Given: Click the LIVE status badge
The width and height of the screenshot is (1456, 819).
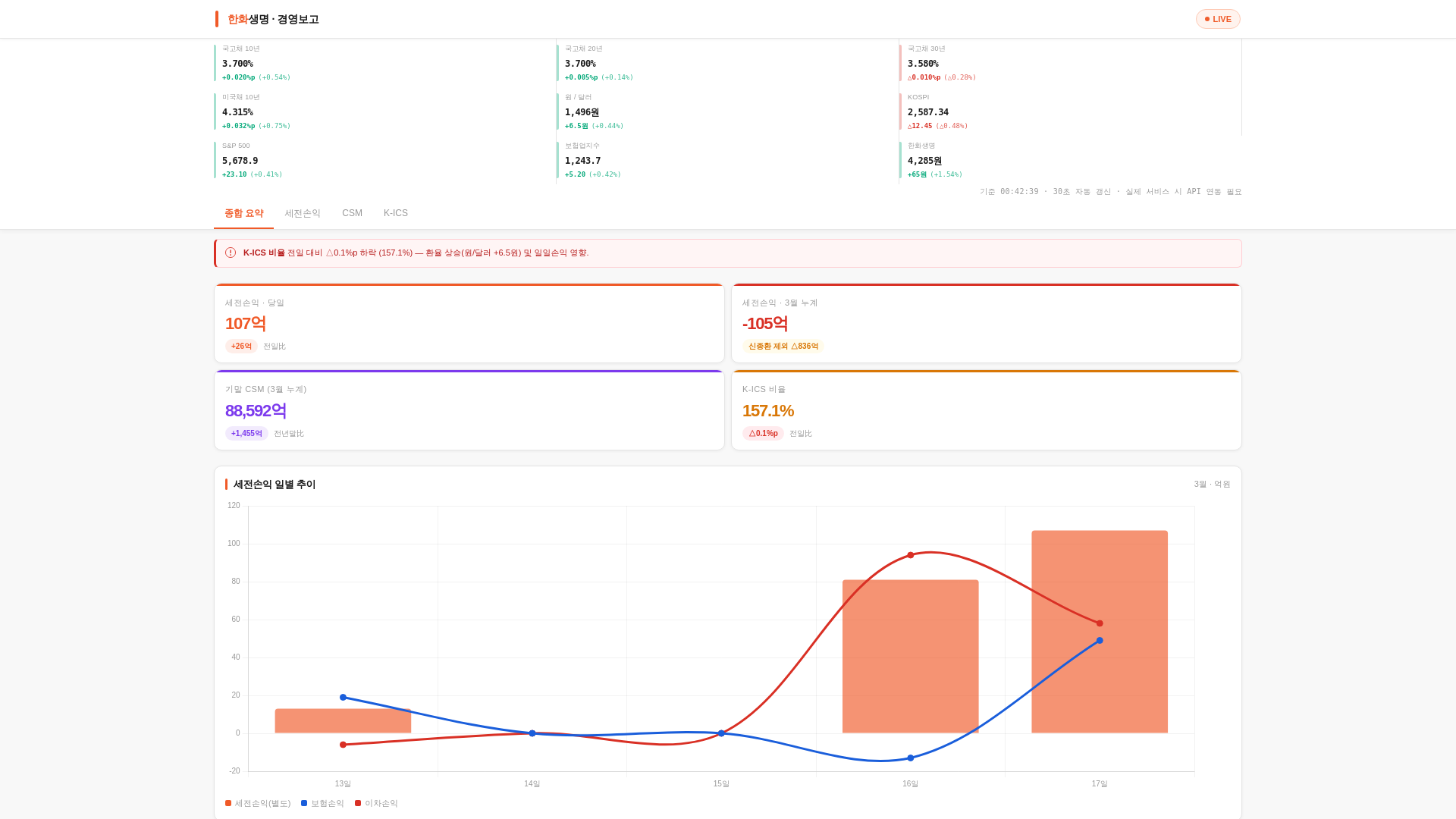Looking at the screenshot, I should [1218, 19].
